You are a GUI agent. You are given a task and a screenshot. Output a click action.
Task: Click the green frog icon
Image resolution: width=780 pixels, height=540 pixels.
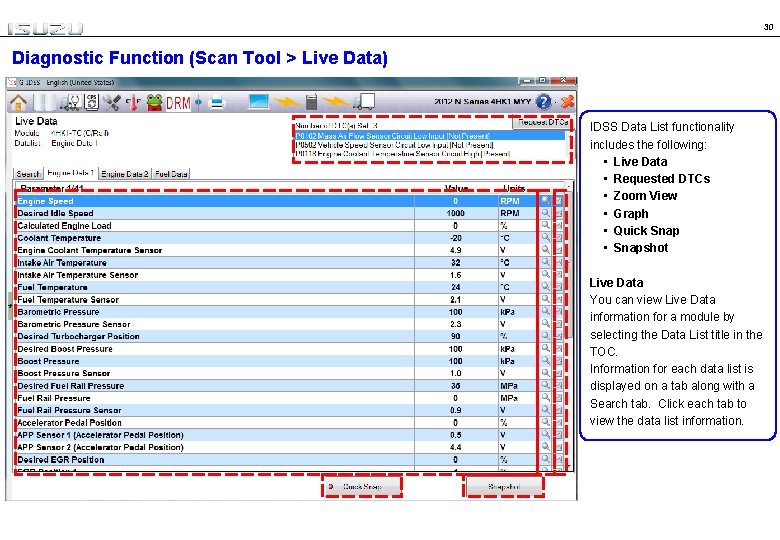click(155, 102)
